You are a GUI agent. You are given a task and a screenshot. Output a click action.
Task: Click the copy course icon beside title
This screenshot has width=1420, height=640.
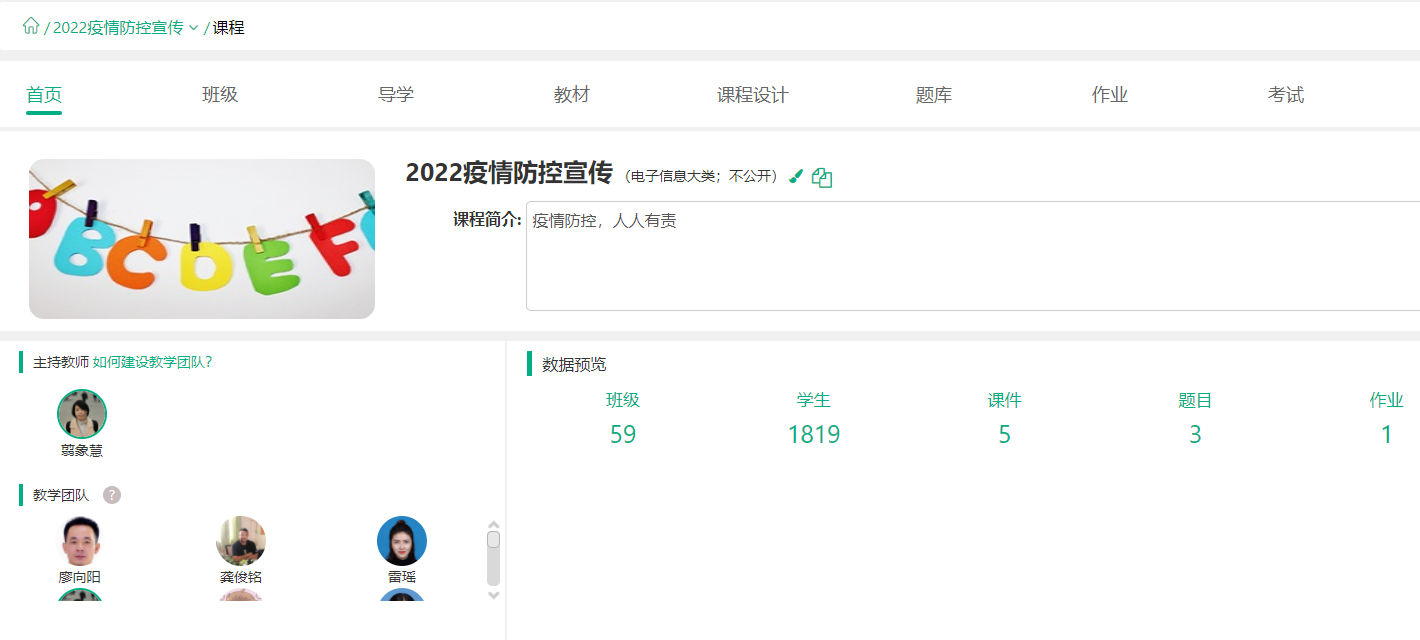[x=822, y=177]
